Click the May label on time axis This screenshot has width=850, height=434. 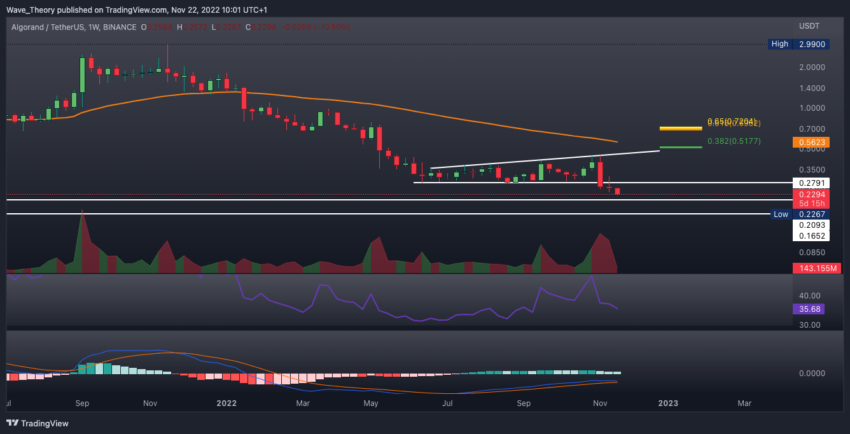tap(371, 403)
